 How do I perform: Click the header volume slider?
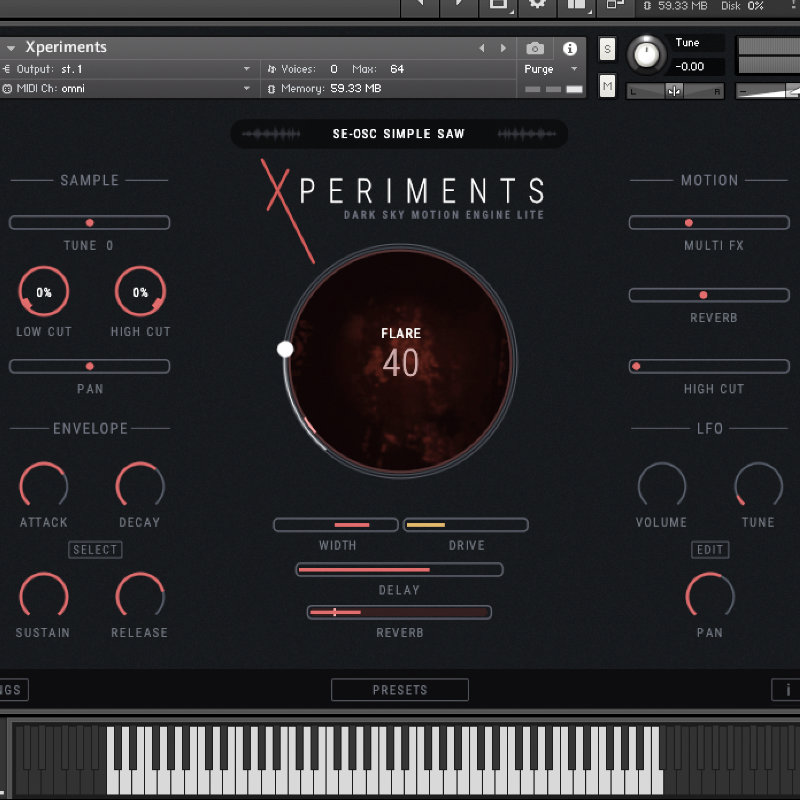pos(767,91)
